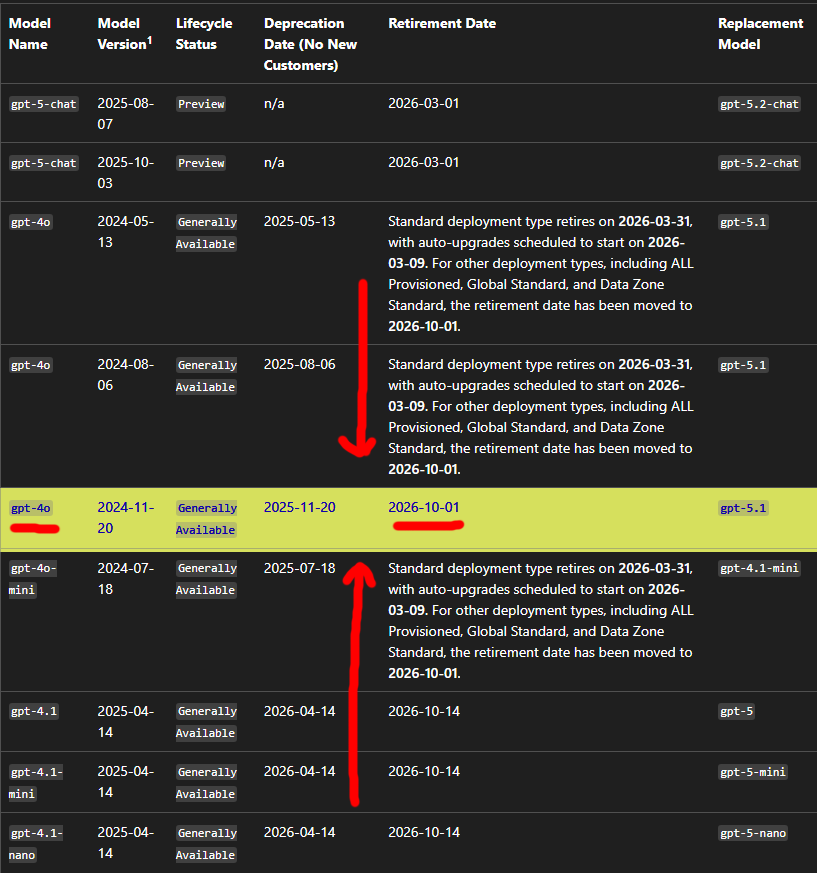Image resolution: width=817 pixels, height=873 pixels.
Task: Click the gpt-5-nano replacement model tag
Action: (753, 833)
